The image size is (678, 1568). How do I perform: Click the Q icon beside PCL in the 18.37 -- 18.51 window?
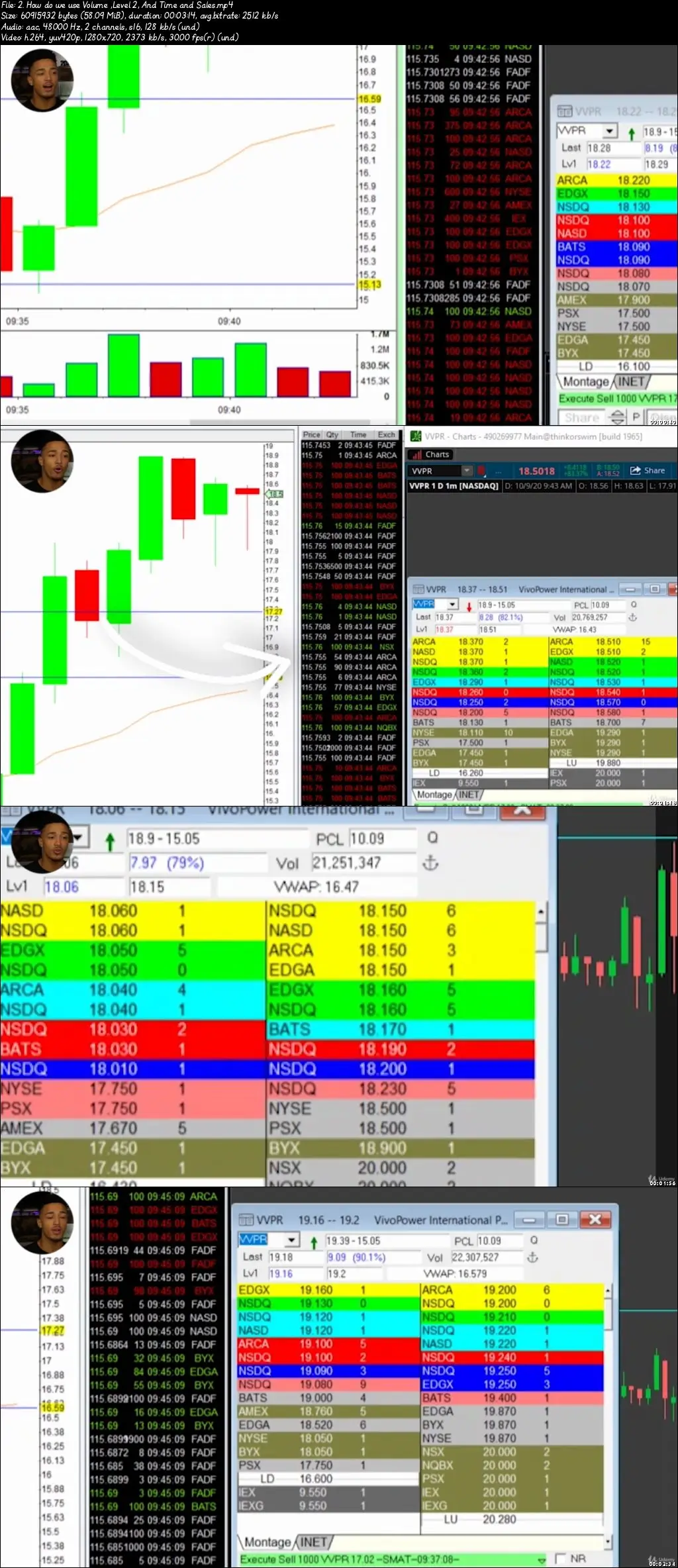pos(634,605)
